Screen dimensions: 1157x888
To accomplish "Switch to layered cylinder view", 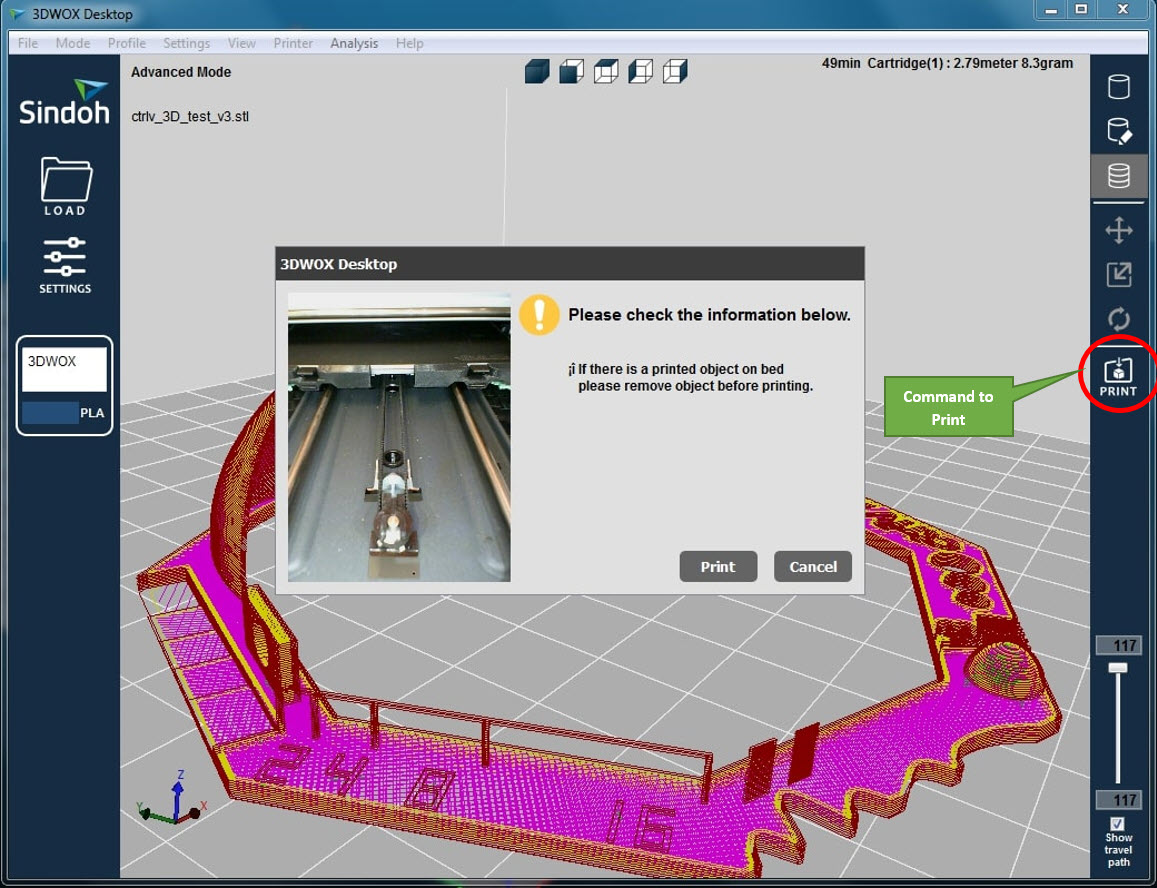I will pyautogui.click(x=1119, y=176).
